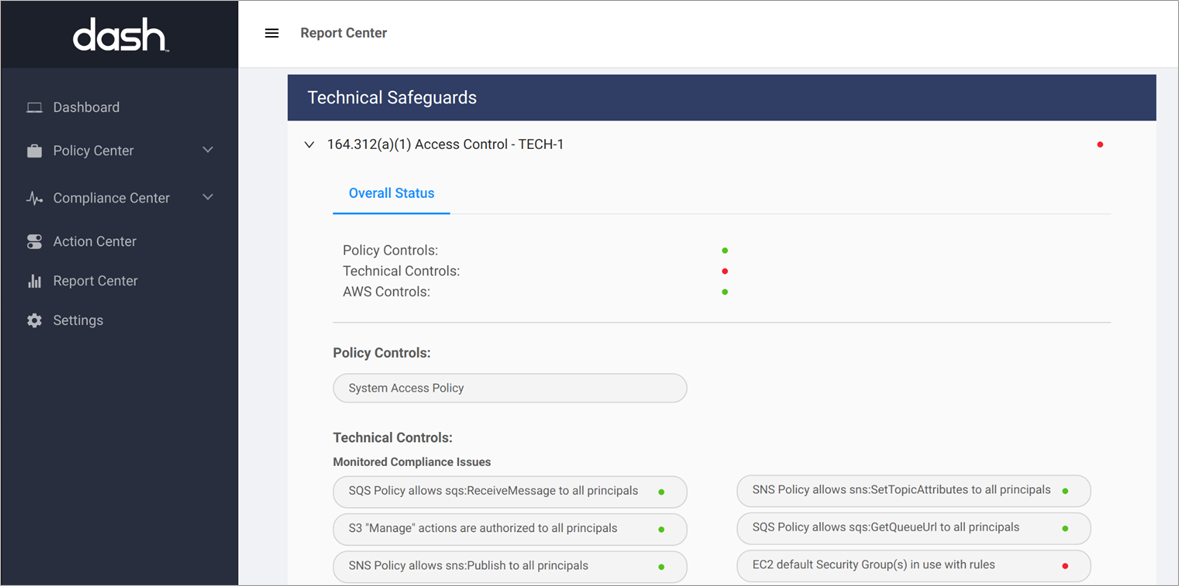This screenshot has height=586, width=1179.
Task: Click SNS Policy allows sns:SetTopicAttributes issue
Action: pos(914,490)
